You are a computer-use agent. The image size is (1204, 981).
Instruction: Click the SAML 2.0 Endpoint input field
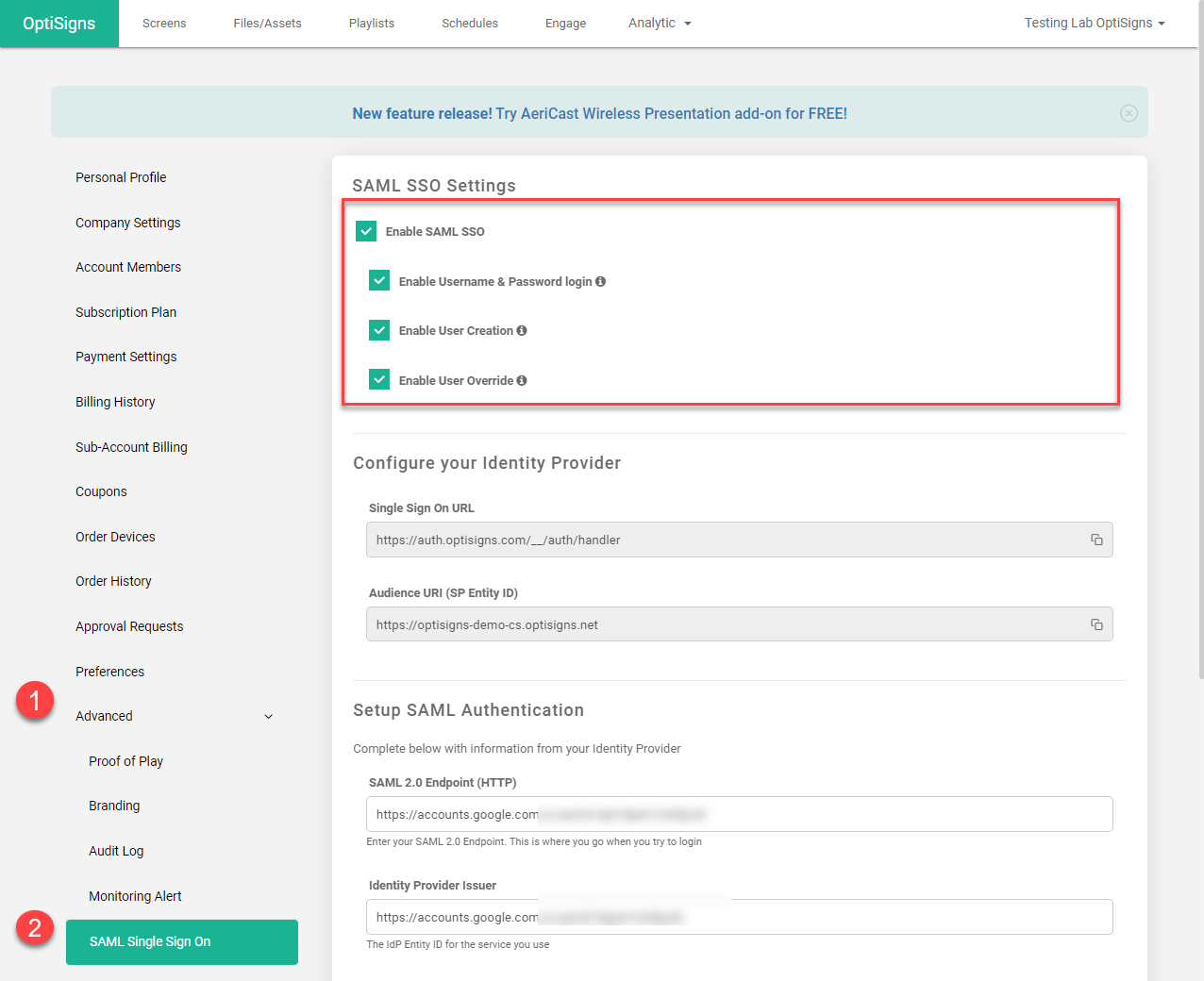coord(739,814)
